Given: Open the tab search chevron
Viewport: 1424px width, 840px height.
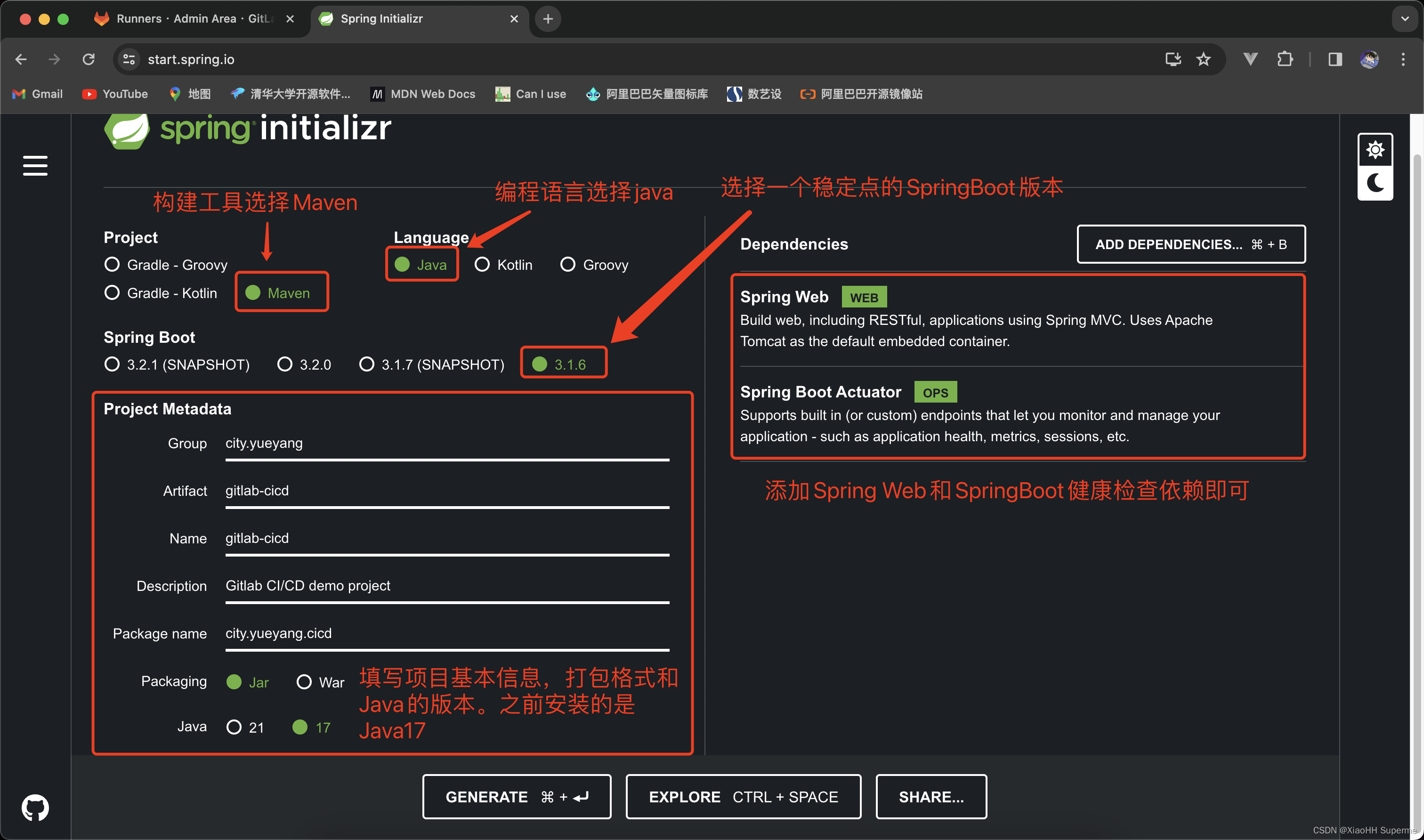Looking at the screenshot, I should (1404, 19).
